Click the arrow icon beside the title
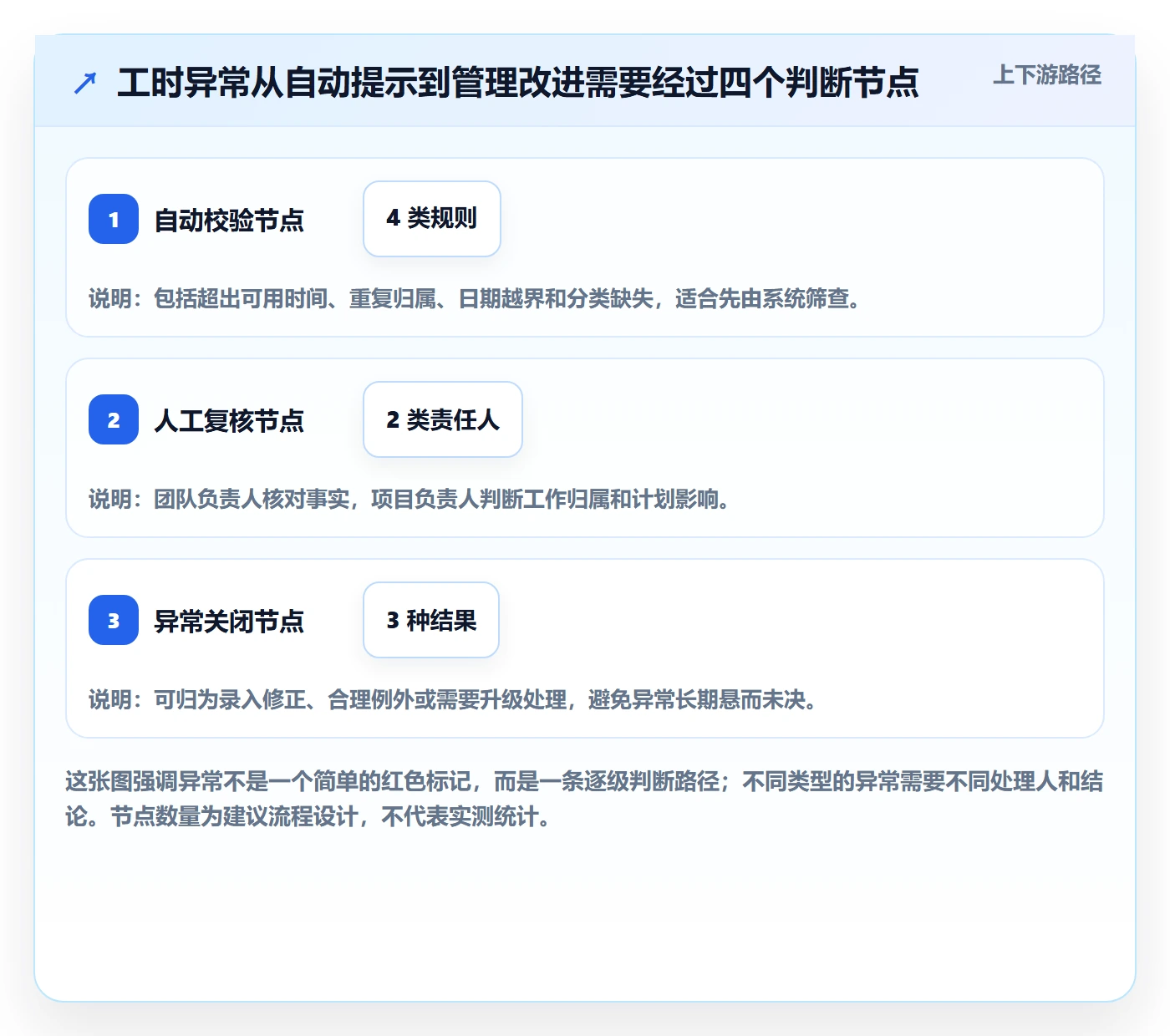Image resolution: width=1170 pixels, height=1036 pixels. coord(85,83)
